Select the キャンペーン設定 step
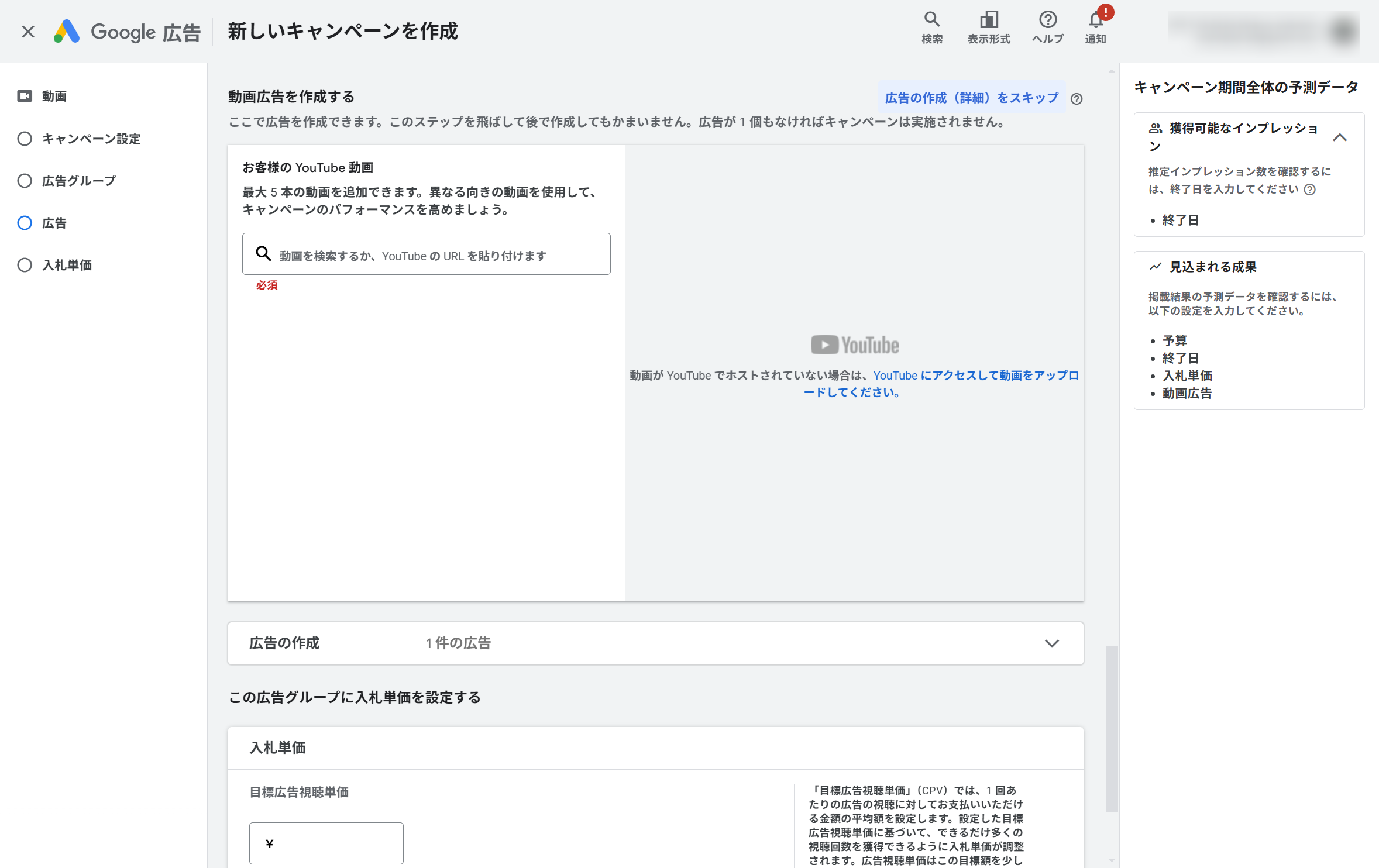The width and height of the screenshot is (1379, 868). pyautogui.click(x=80, y=139)
